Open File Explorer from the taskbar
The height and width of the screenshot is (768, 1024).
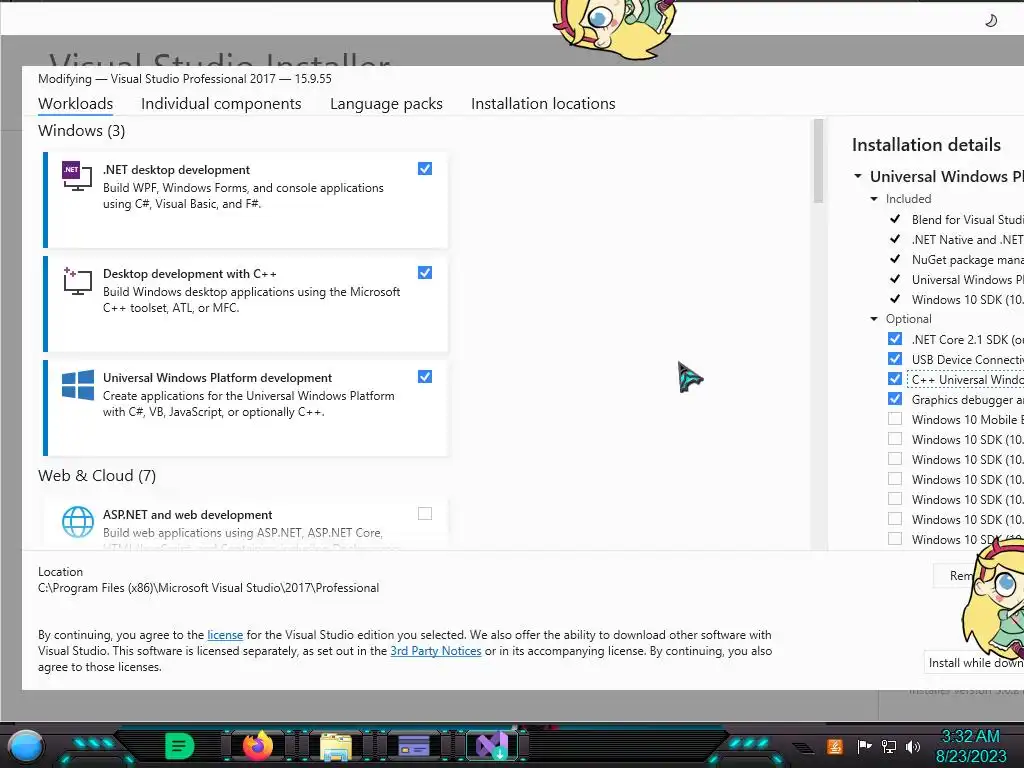(336, 746)
